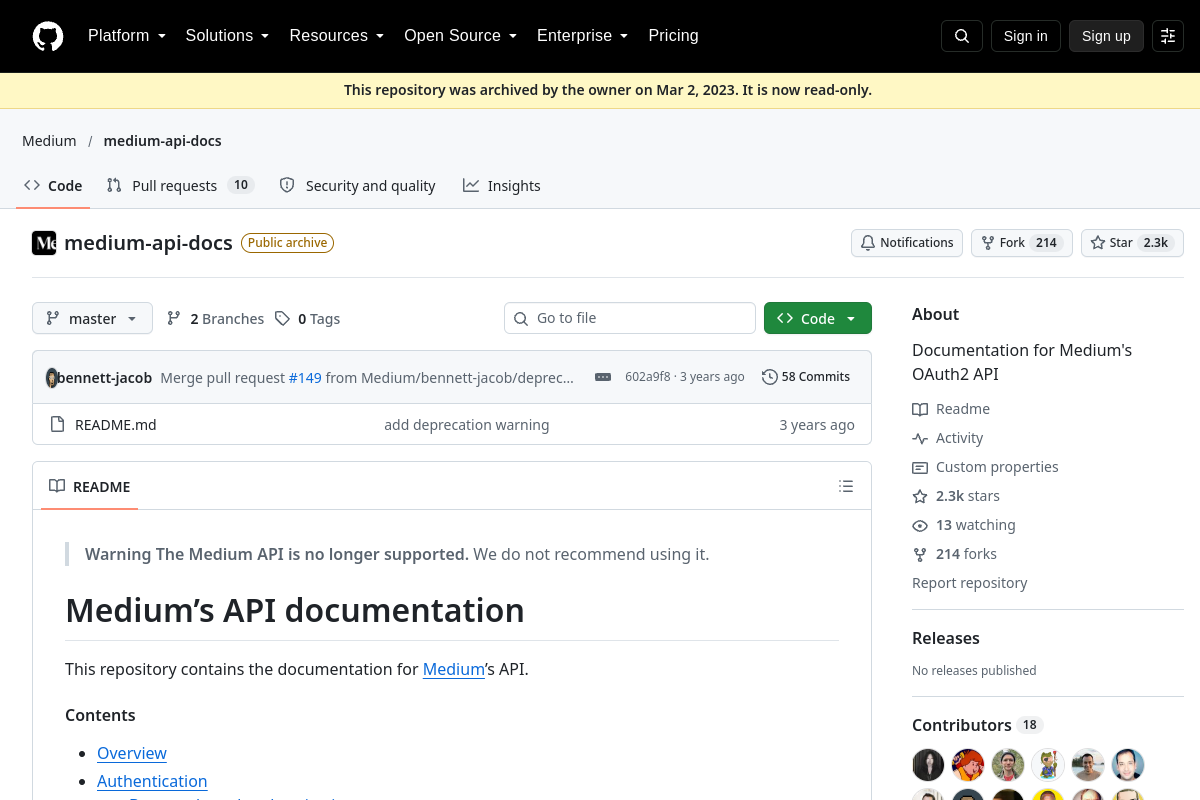
Task: Open the Security and quality tab
Action: (x=357, y=186)
